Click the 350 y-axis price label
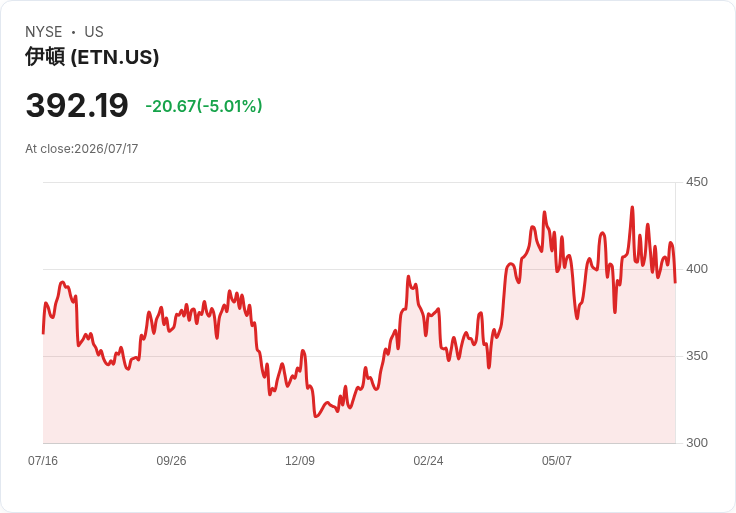This screenshot has width=736, height=513. click(697, 356)
